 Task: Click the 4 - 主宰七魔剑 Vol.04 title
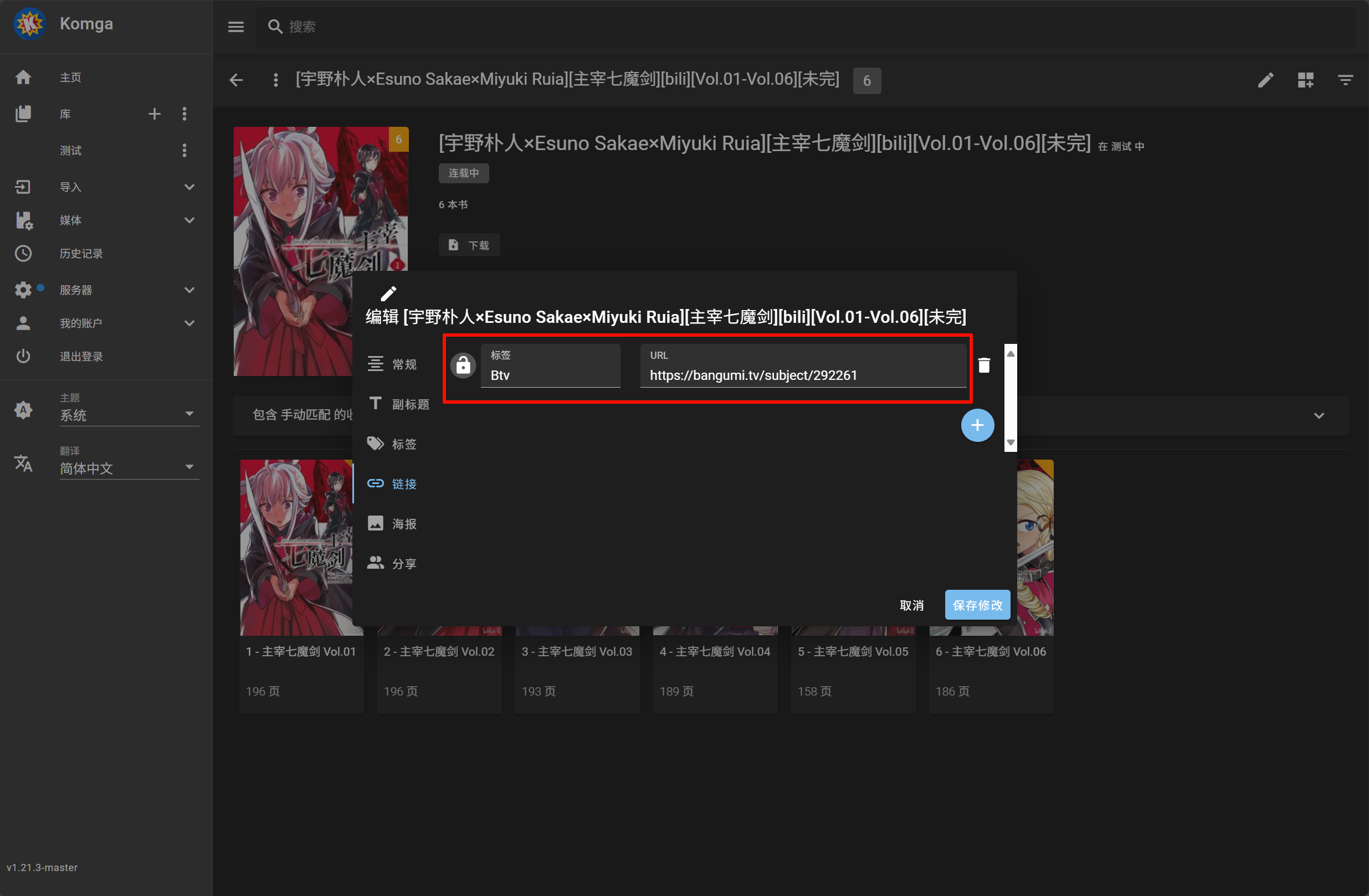[715, 652]
